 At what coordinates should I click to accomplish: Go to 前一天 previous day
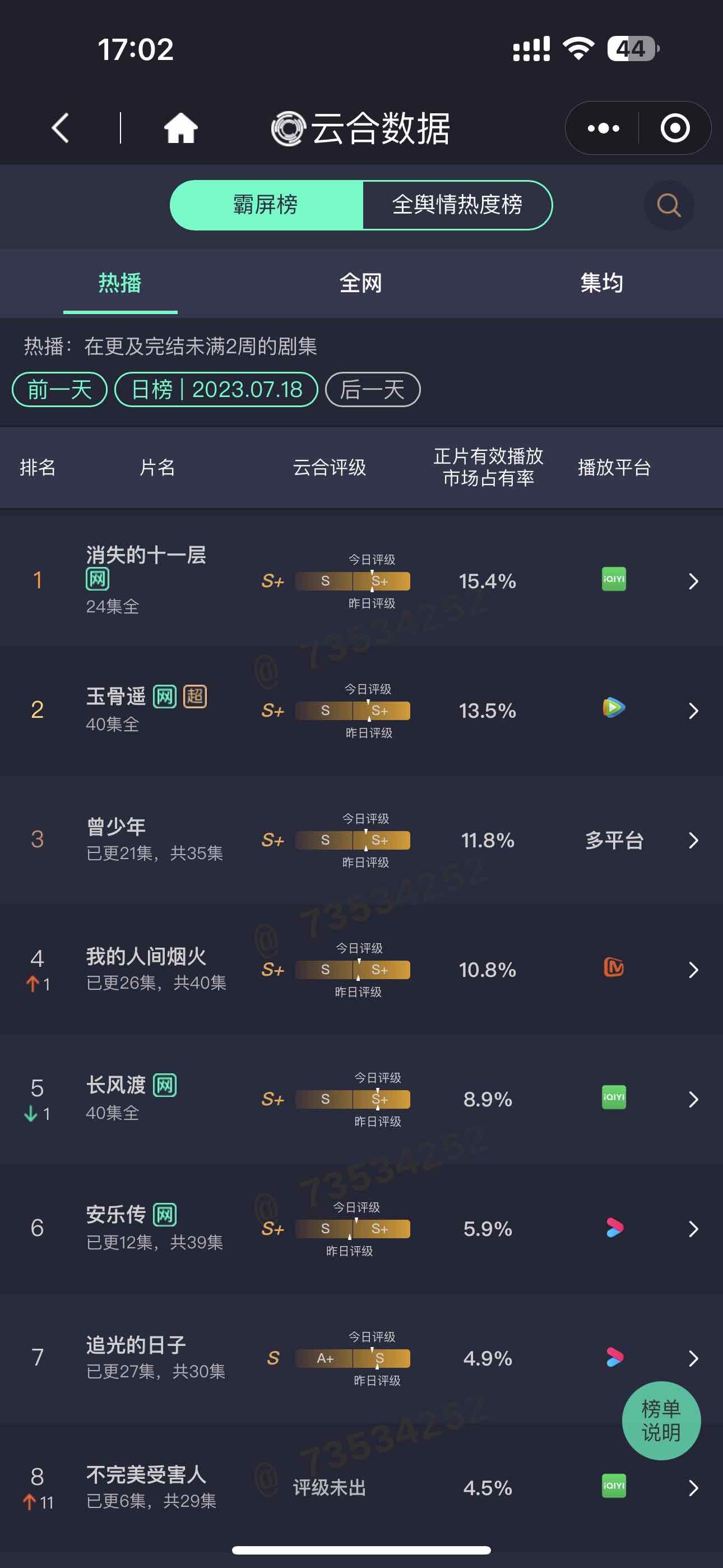[59, 390]
